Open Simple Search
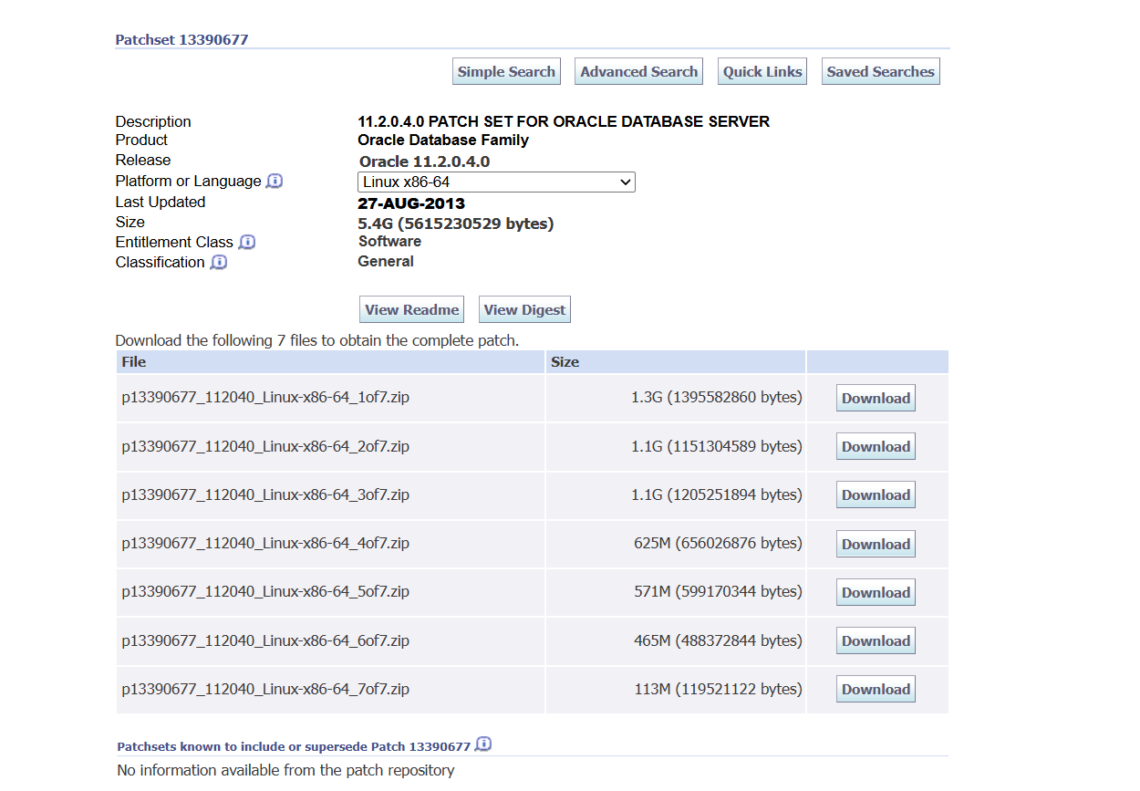 tap(506, 71)
